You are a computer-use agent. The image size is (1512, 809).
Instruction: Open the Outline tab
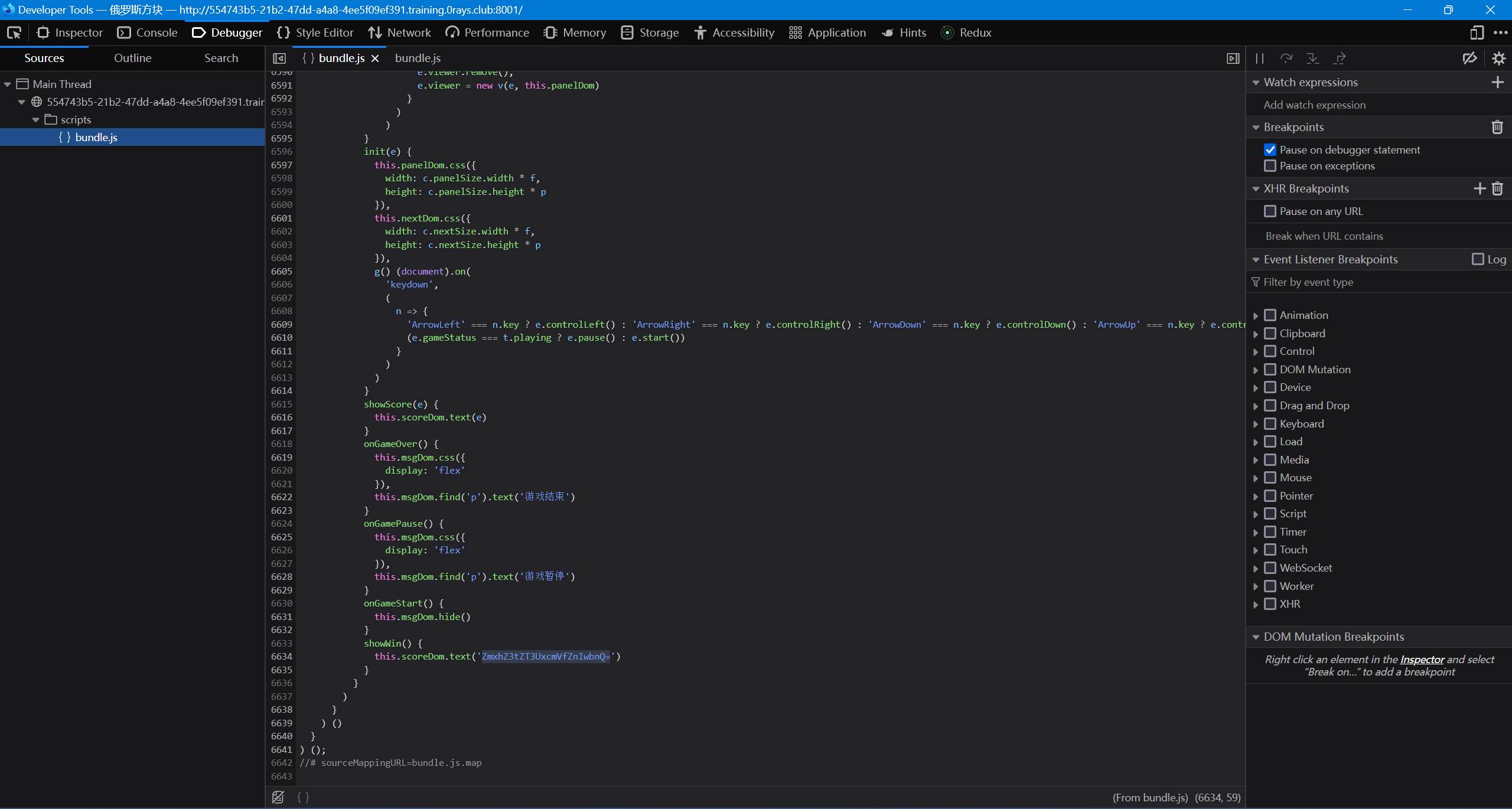point(132,58)
